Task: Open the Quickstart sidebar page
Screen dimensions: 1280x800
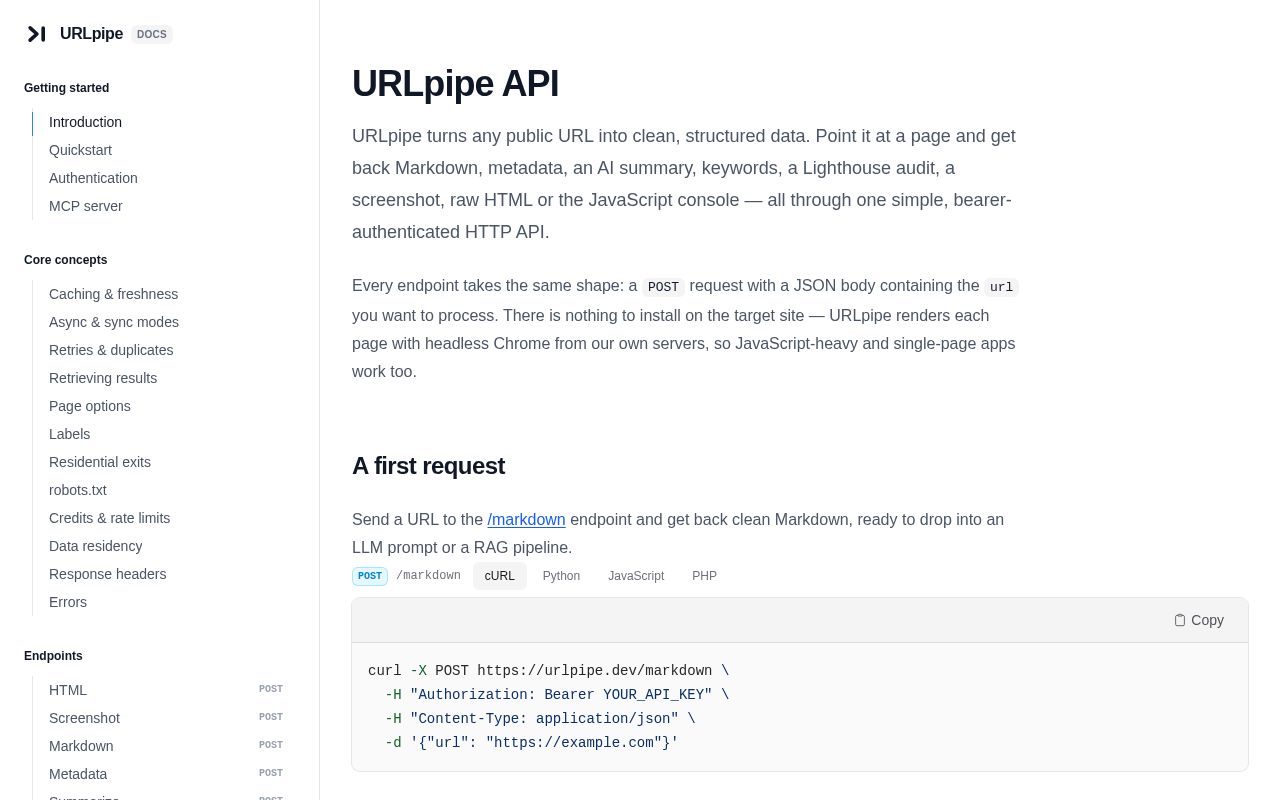Action: pos(80,150)
